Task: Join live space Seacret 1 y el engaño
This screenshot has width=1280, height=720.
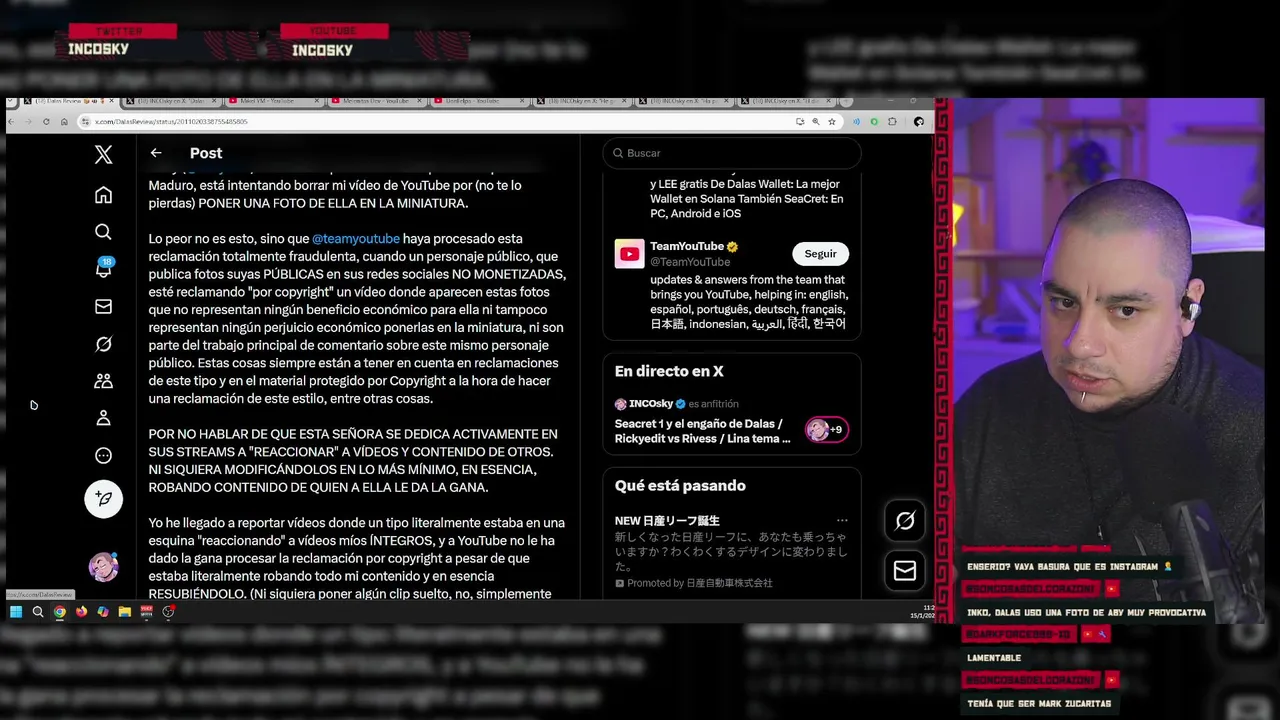Action: click(x=703, y=431)
